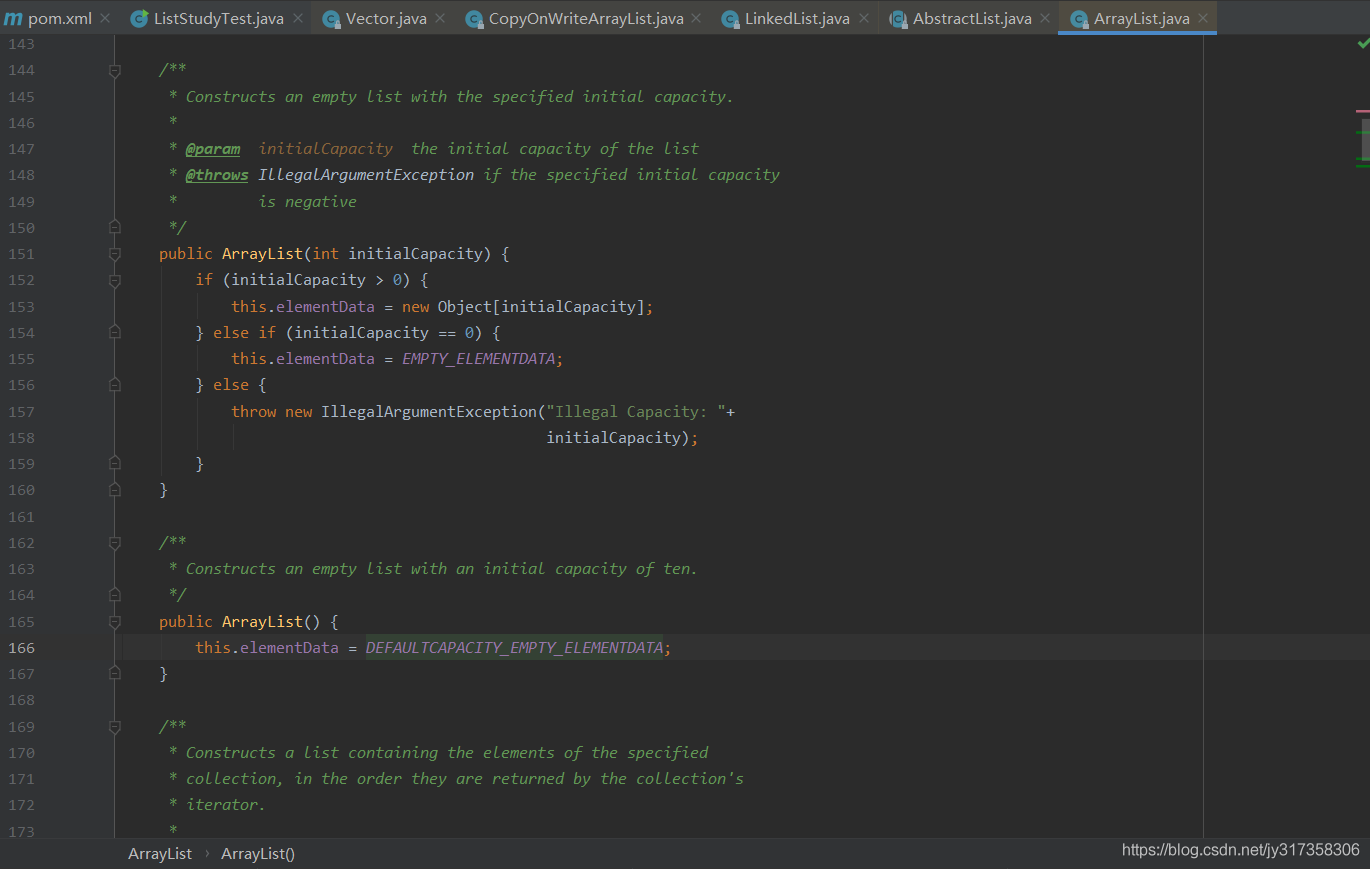Image resolution: width=1370 pixels, height=869 pixels.
Task: Fold the if block at line 152
Action: [x=115, y=280]
